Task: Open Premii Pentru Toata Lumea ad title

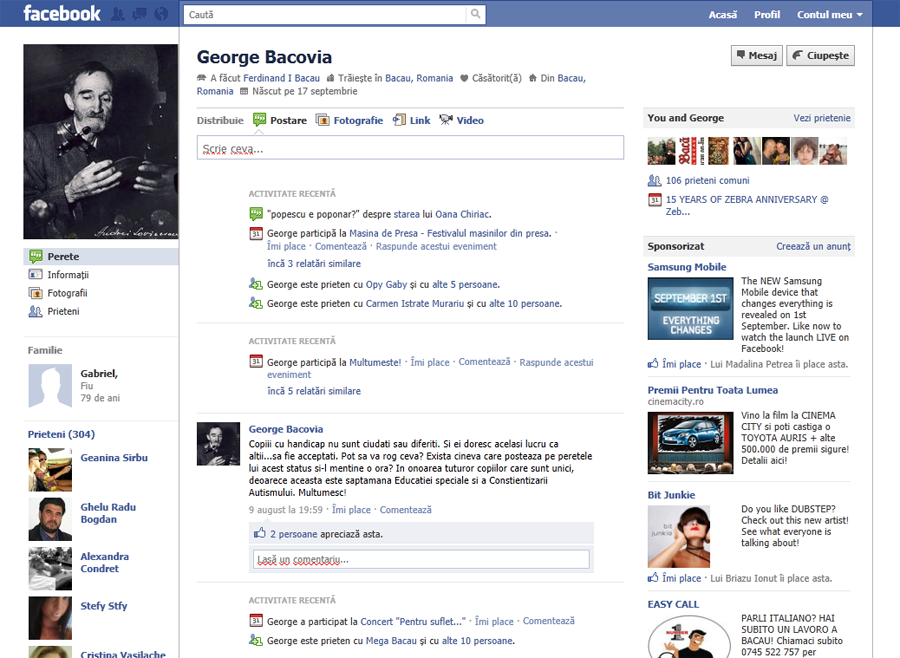Action: point(712,390)
